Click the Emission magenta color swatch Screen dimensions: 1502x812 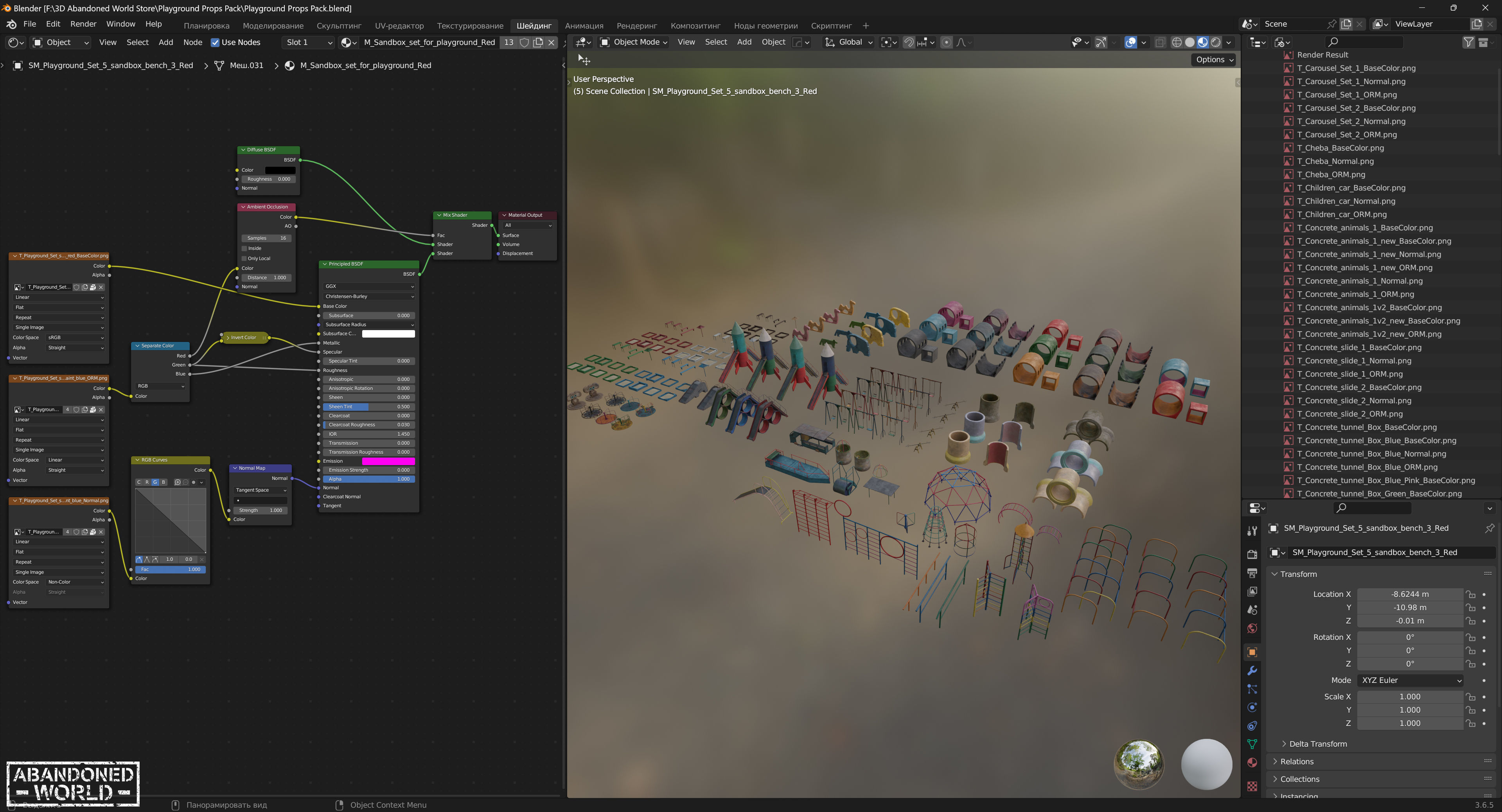pyautogui.click(x=388, y=461)
